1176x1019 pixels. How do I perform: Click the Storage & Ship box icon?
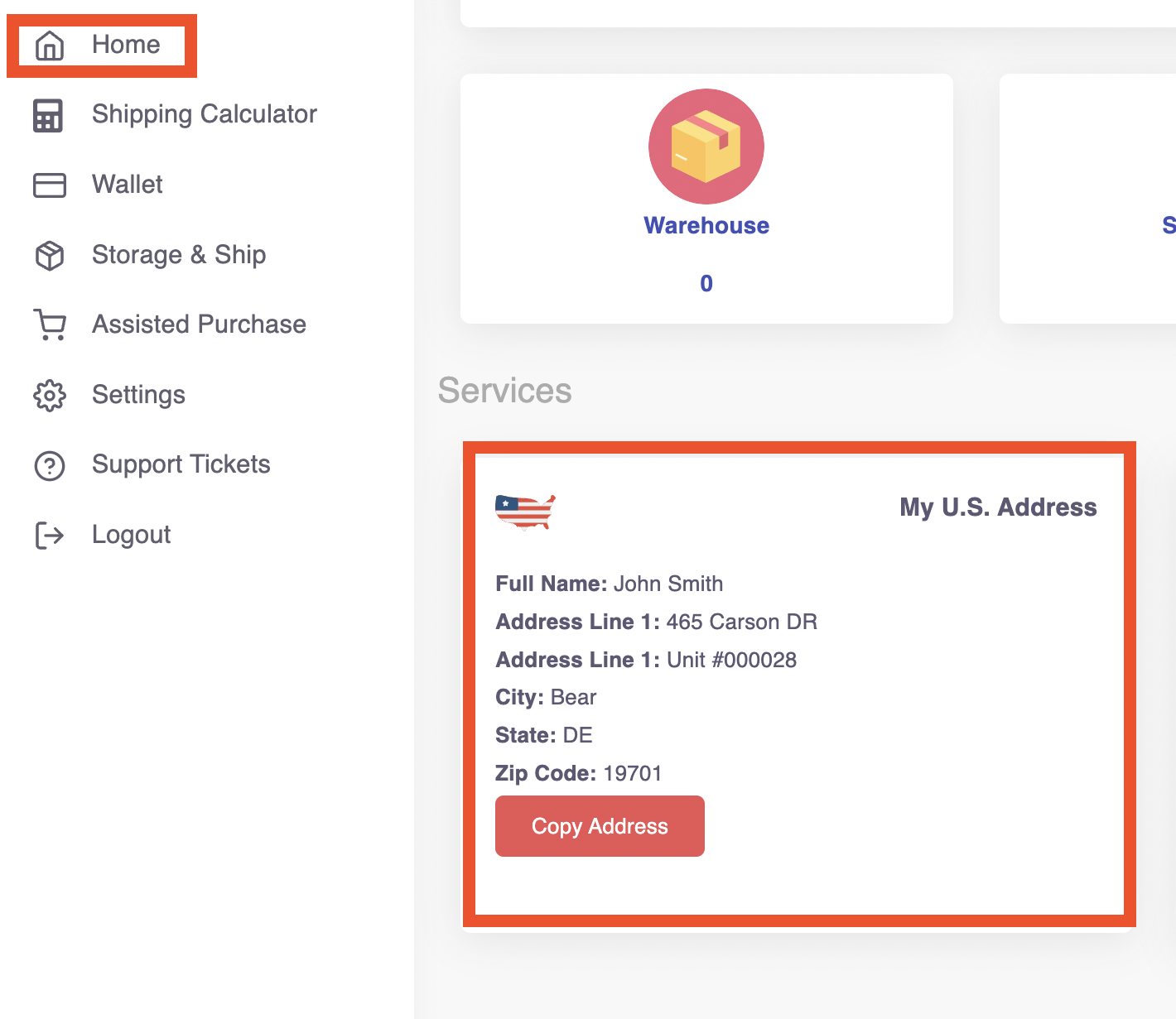[50, 255]
